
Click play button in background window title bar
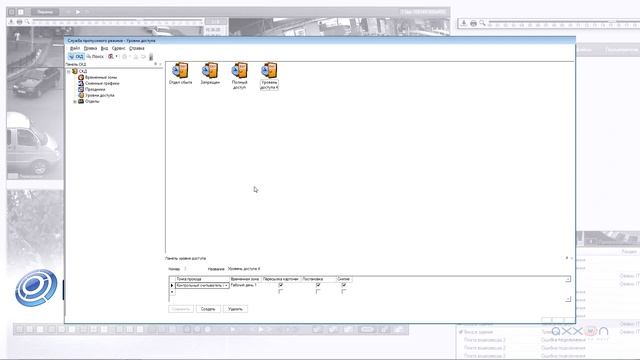(x=78, y=12)
